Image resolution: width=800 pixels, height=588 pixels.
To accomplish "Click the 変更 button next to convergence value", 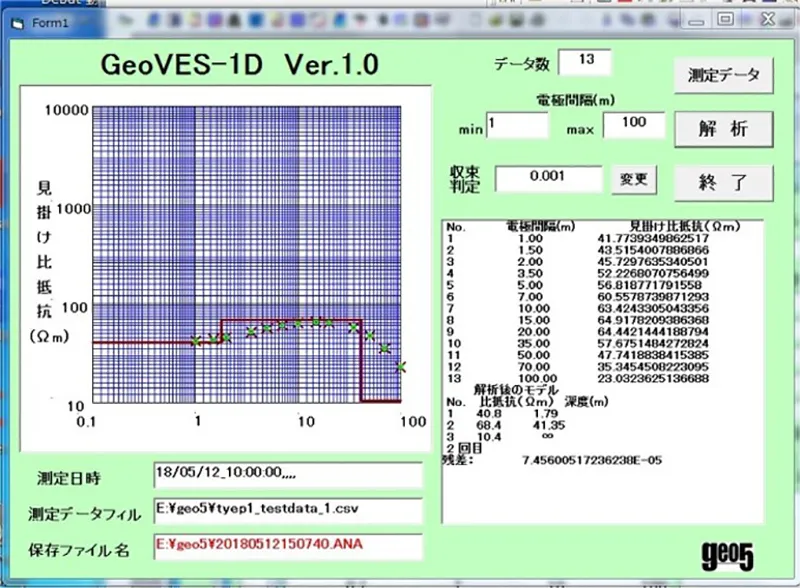I will tap(634, 180).
